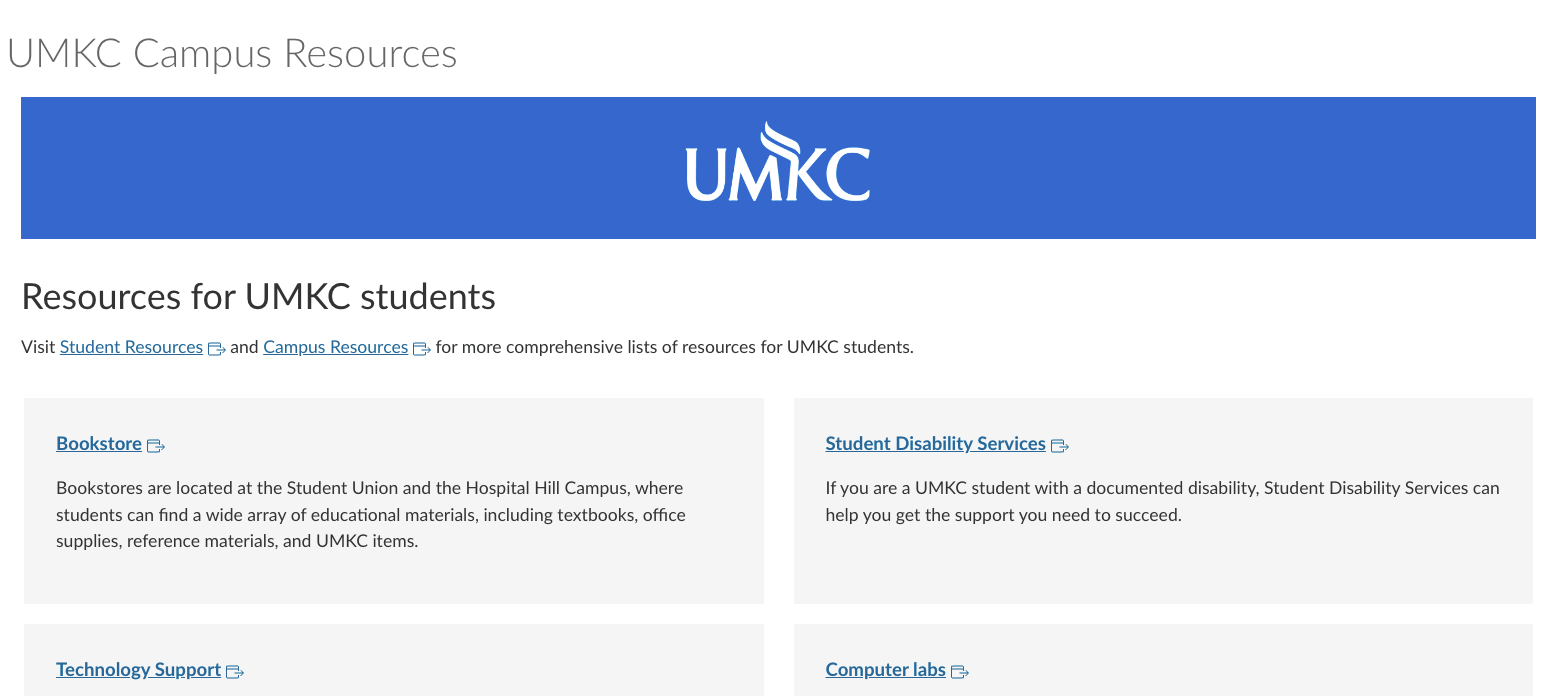1559x696 pixels.
Task: Click the Student Disability Services description text
Action: pos(1162,502)
